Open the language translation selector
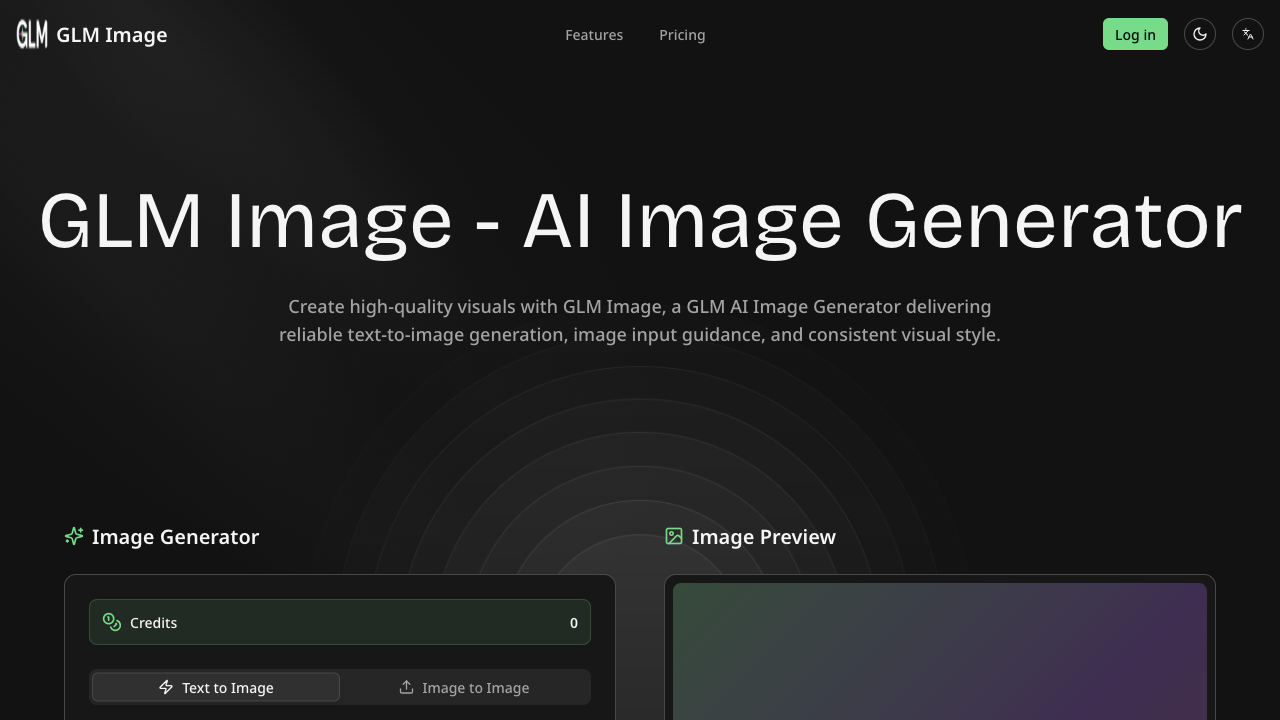This screenshot has height=720, width=1280. (1248, 34)
